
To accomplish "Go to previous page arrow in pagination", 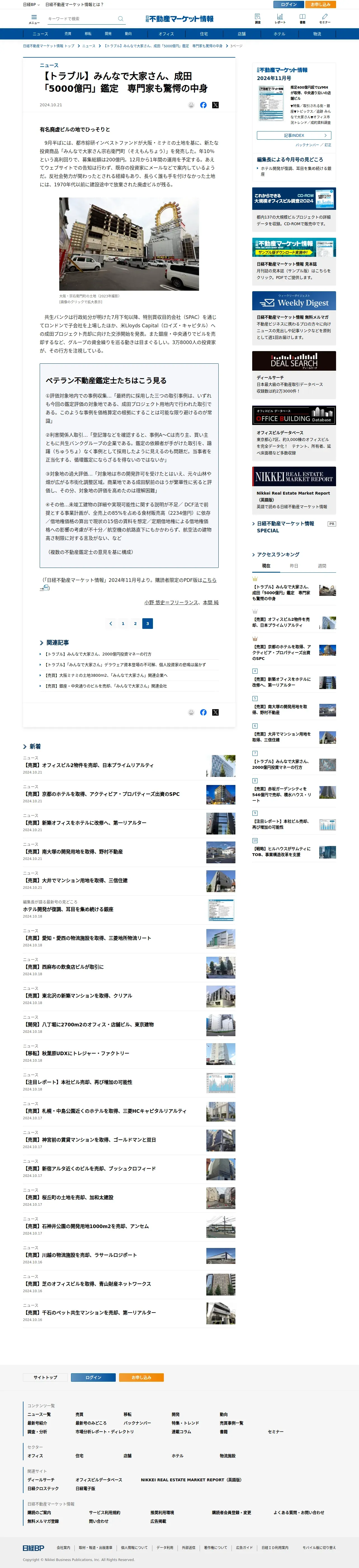I will click(x=111, y=623).
